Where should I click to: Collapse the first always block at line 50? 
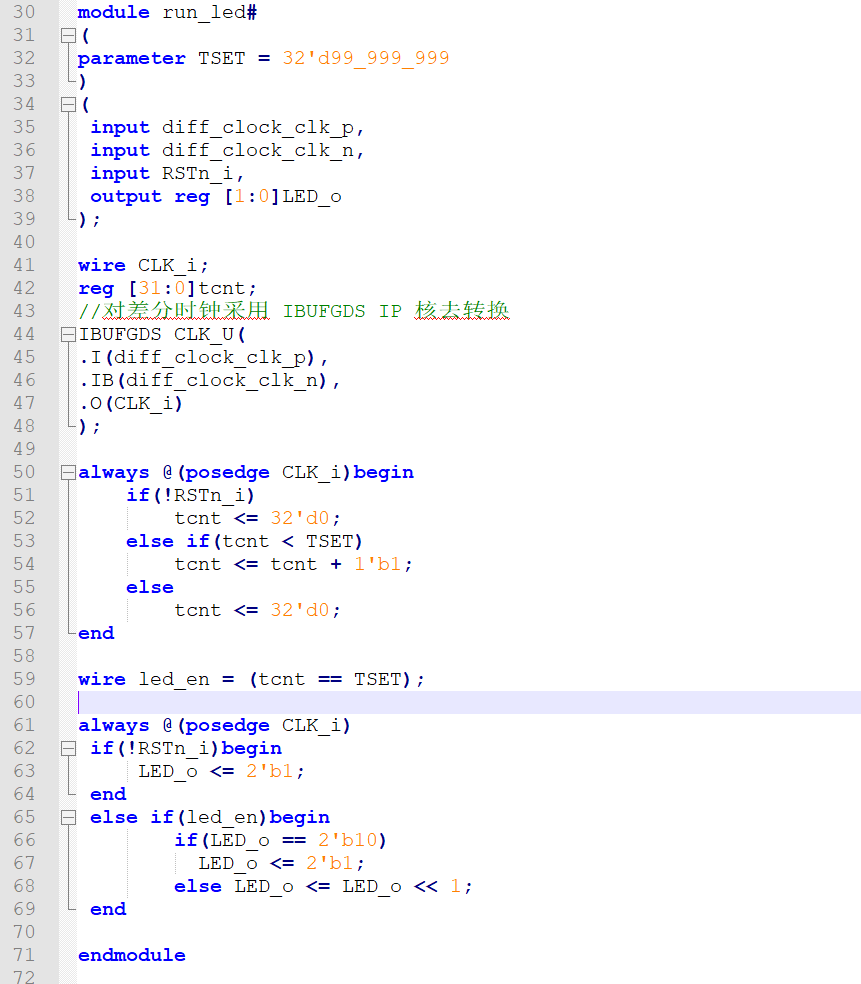click(x=67, y=473)
